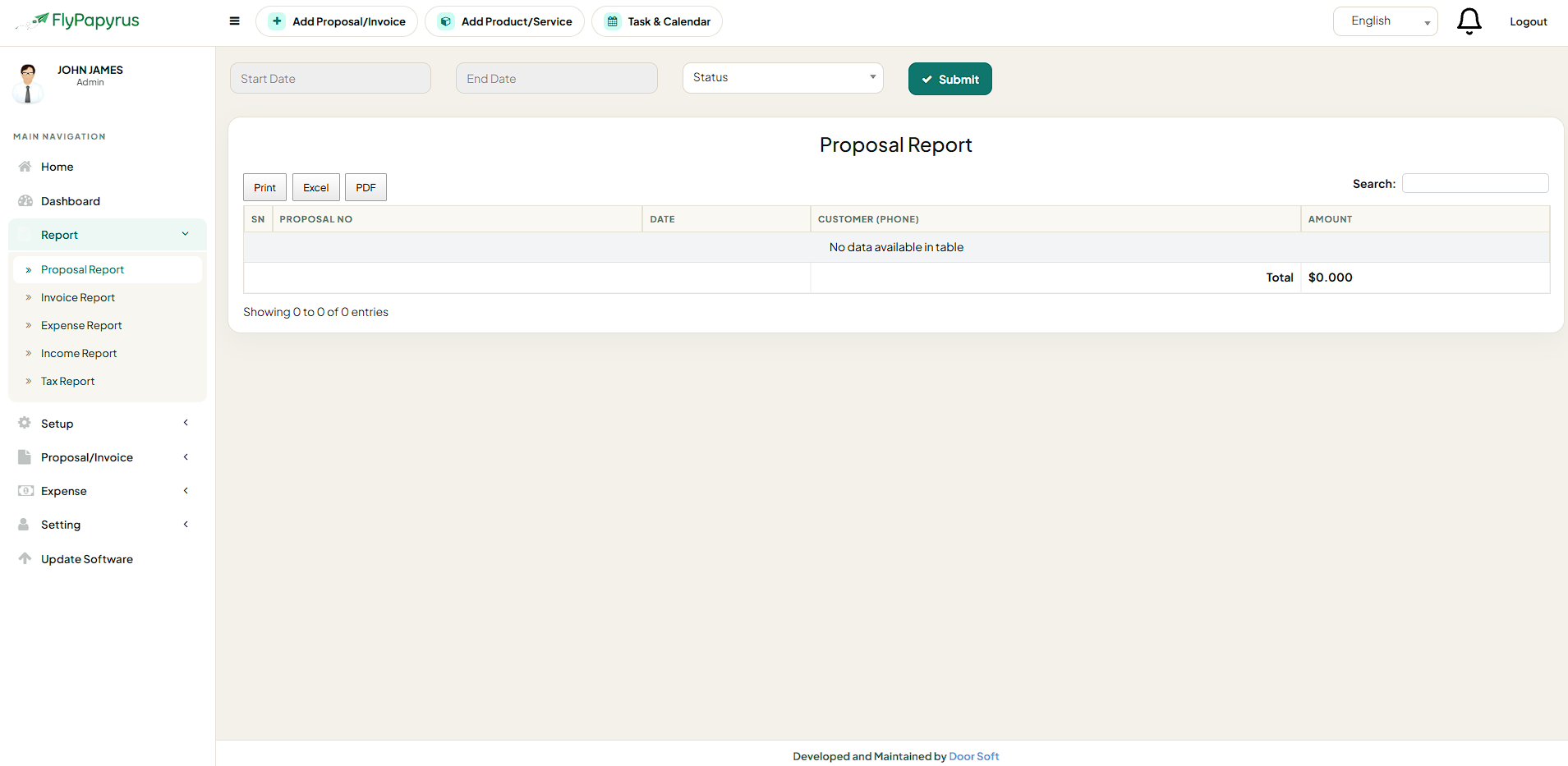Click the Expense money icon
1568x766 pixels.
(25, 491)
